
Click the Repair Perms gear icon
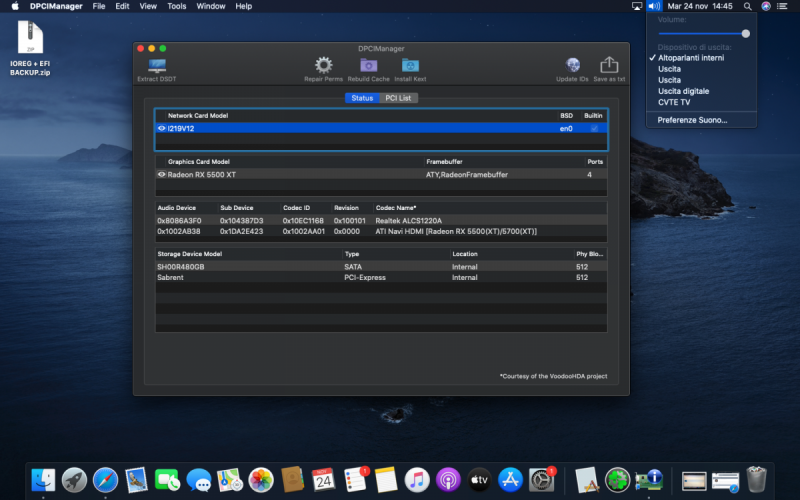coord(323,66)
